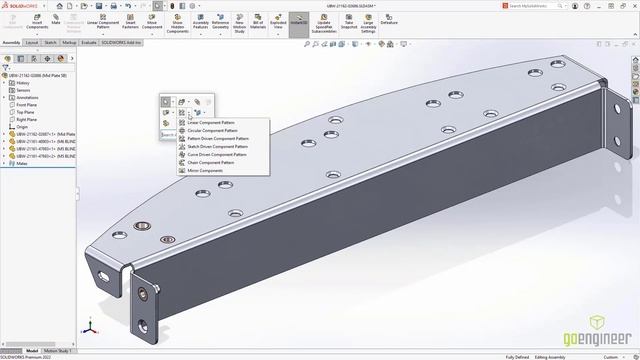Expand Linear Component Pattern ribbon dropdown arrow
This screenshot has height=360, width=640.
click(103, 34)
